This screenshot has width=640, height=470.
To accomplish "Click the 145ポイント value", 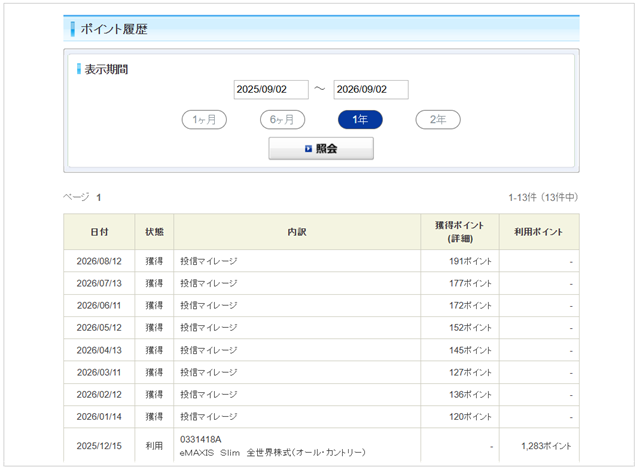I will (x=470, y=350).
